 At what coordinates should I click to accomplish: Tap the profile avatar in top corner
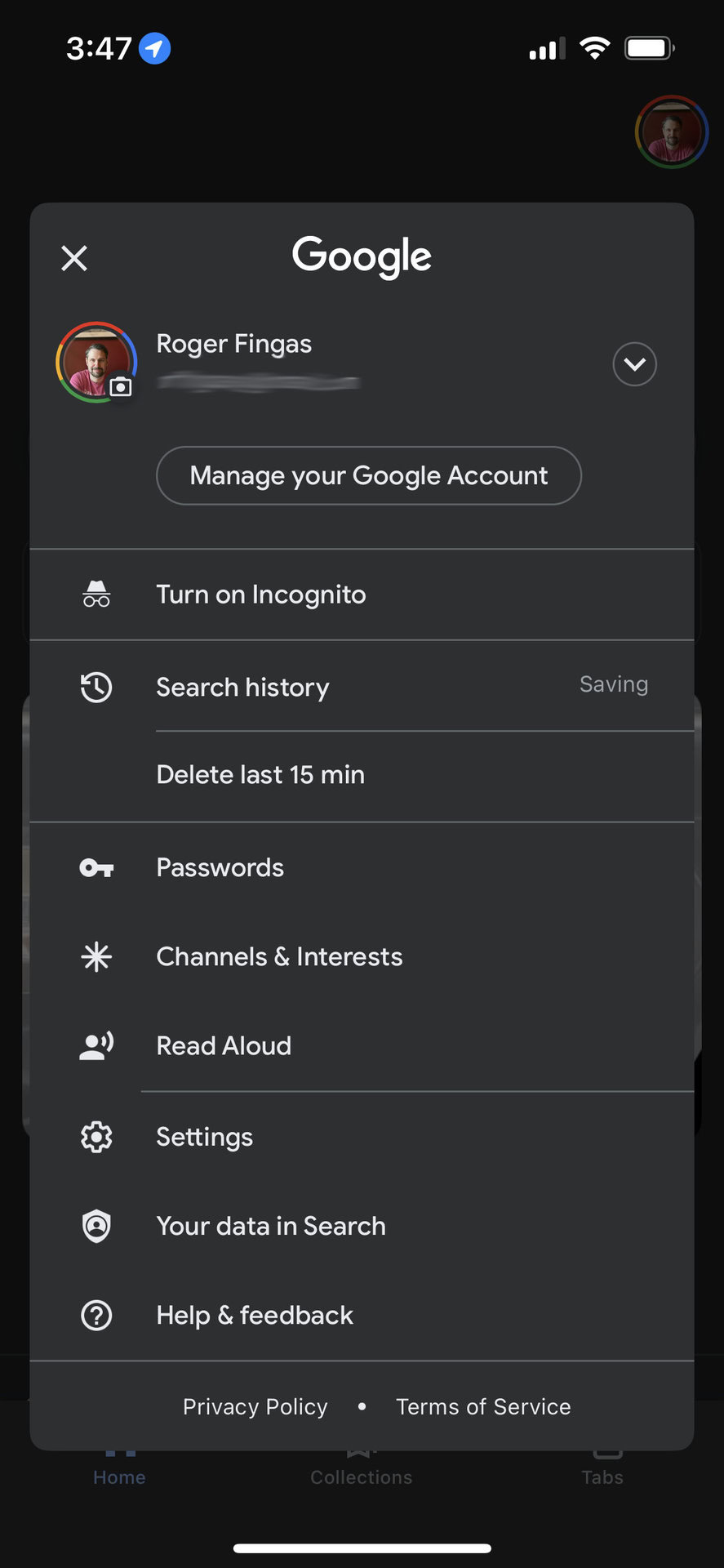[671, 131]
